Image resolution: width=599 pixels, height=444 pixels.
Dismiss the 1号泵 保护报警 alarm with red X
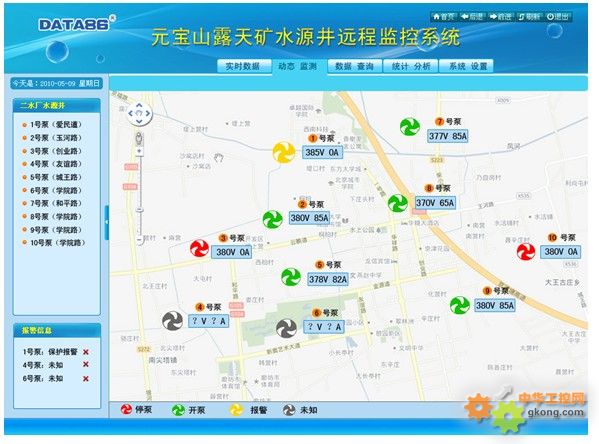tap(86, 352)
